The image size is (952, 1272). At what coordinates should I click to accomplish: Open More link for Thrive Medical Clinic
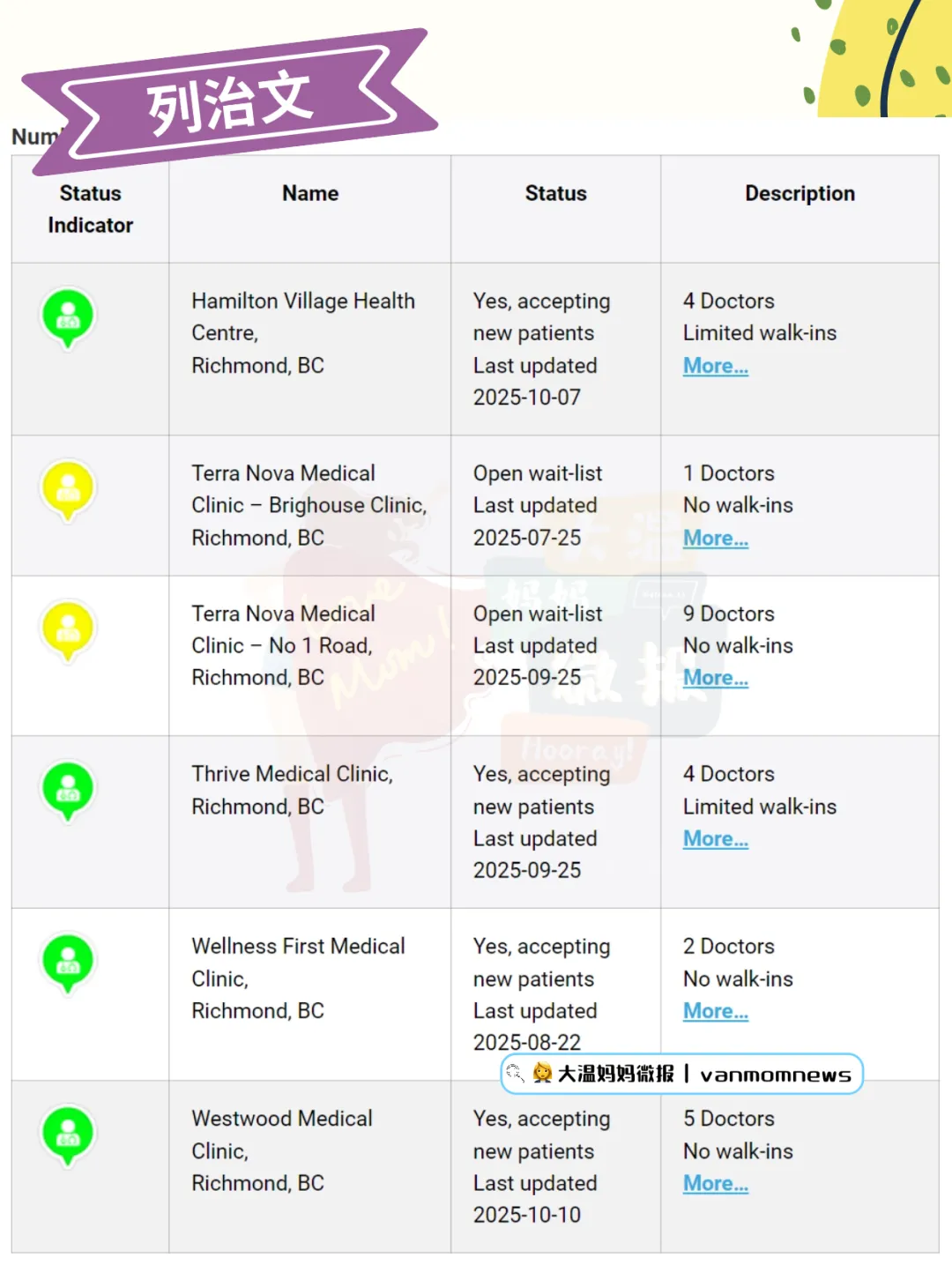[715, 839]
